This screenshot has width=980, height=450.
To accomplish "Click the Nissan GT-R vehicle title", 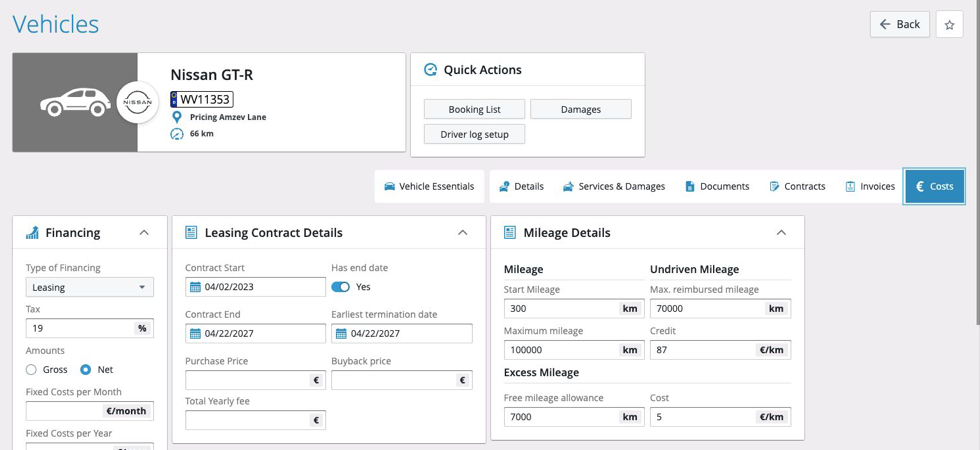I will (212, 75).
